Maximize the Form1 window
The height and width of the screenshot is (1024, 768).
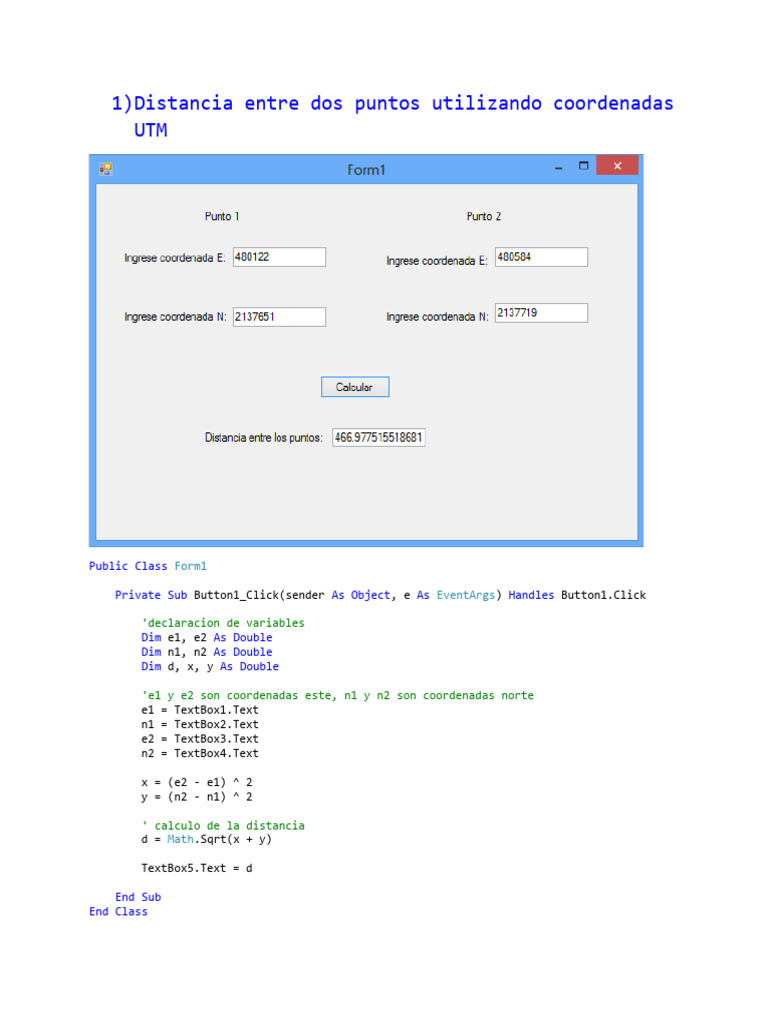tap(583, 167)
